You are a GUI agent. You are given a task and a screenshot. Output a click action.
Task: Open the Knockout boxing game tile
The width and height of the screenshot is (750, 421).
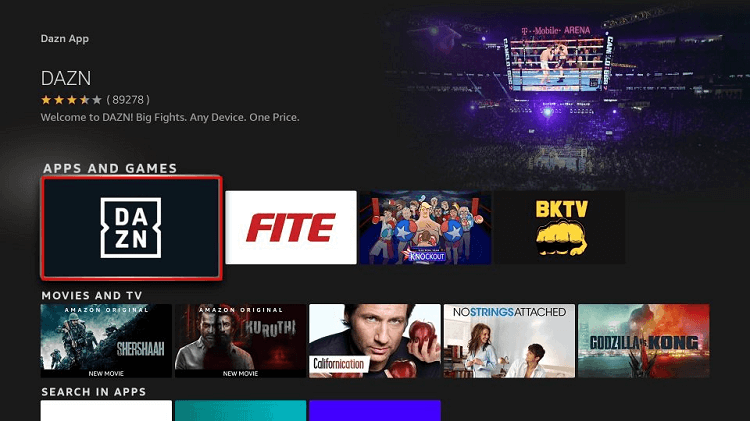coord(425,227)
